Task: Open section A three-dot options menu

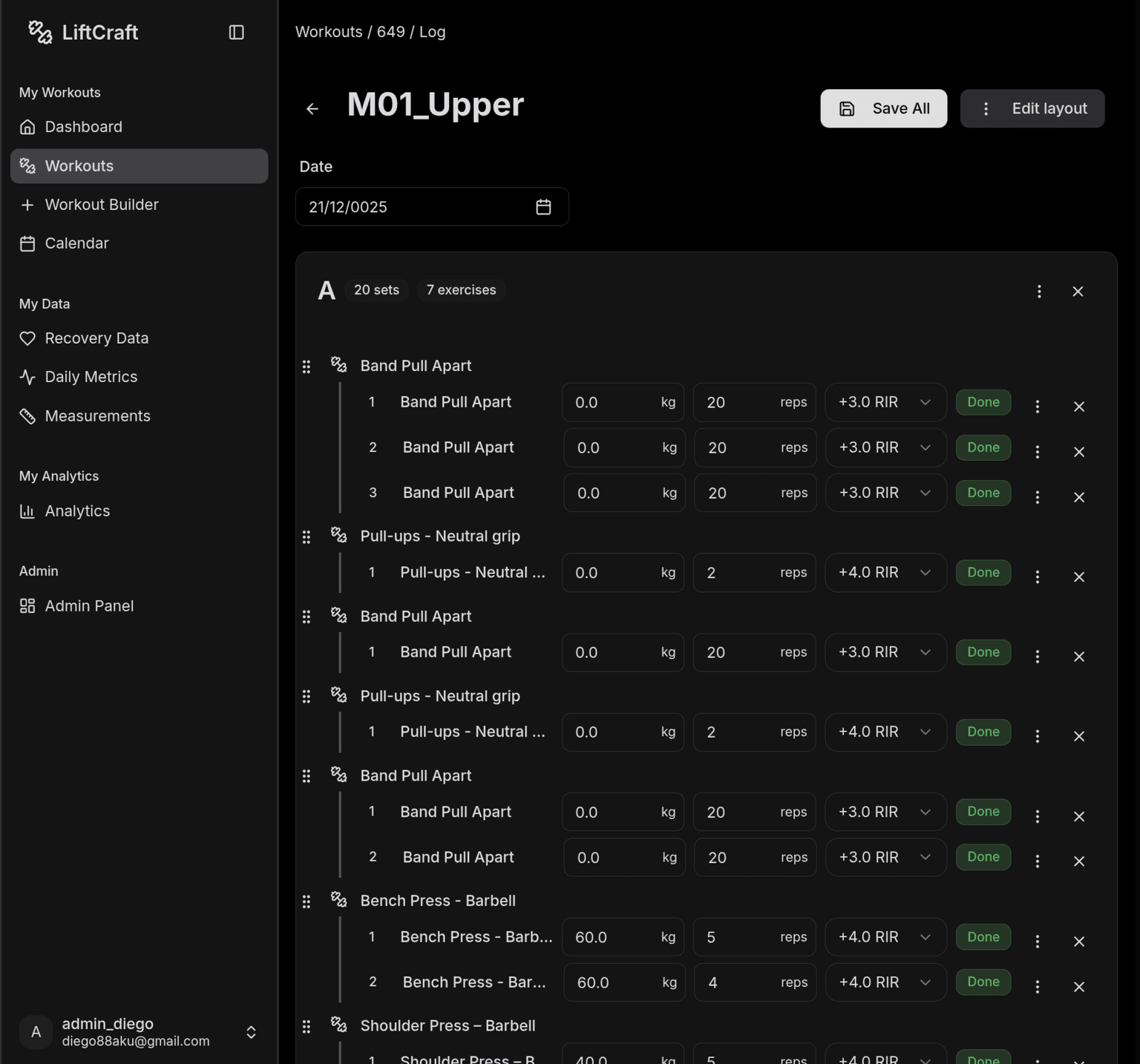Action: pyautogui.click(x=1039, y=292)
